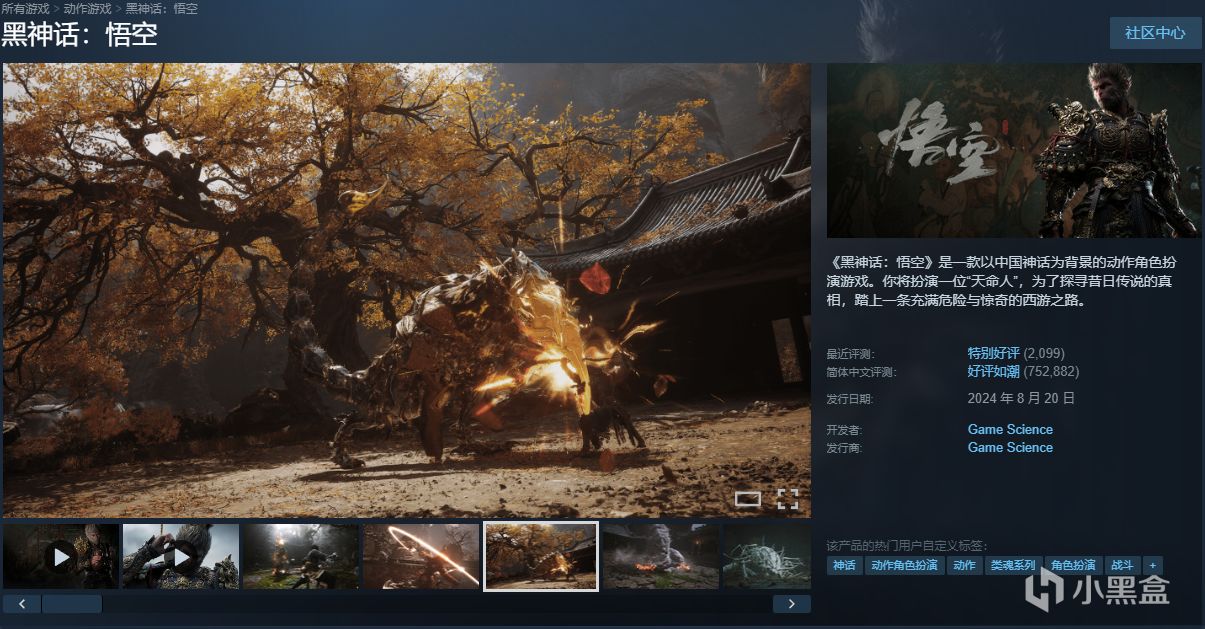Click the thumbnail strip scrollbar handle
This screenshot has height=629, width=1205.
pos(72,604)
